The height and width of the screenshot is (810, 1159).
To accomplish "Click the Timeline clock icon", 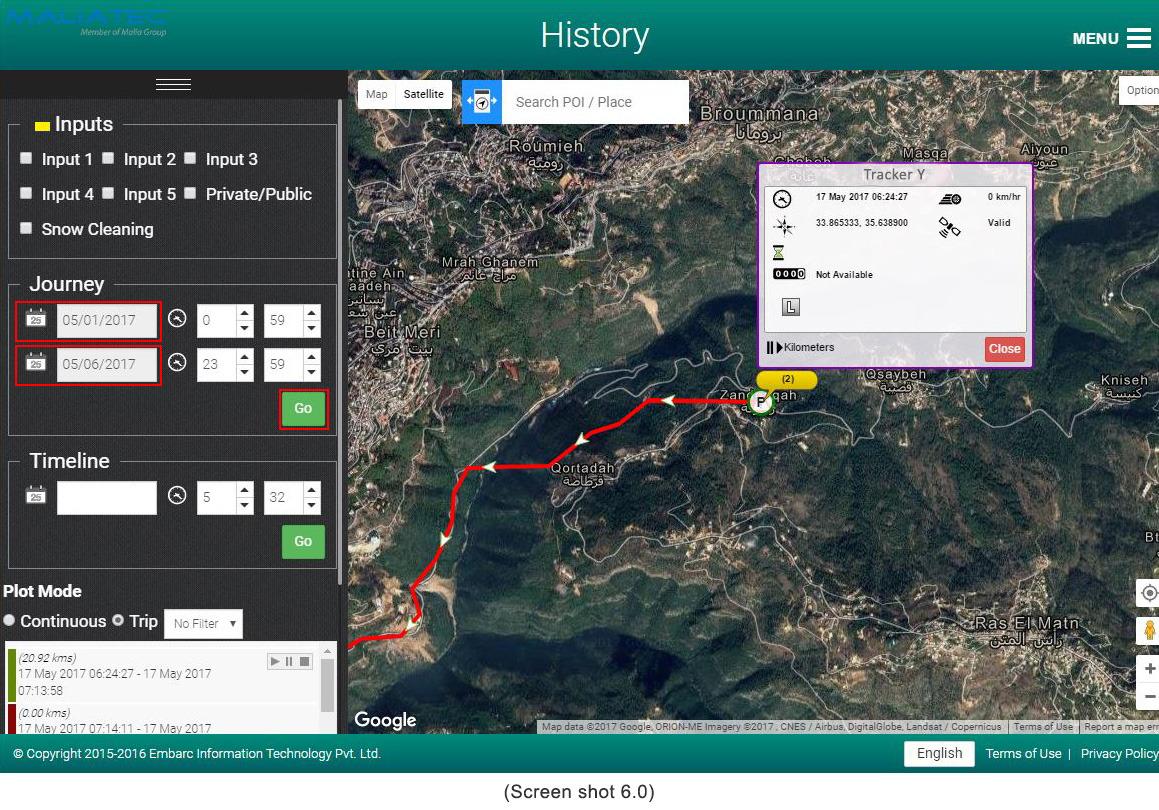I will [x=177, y=495].
